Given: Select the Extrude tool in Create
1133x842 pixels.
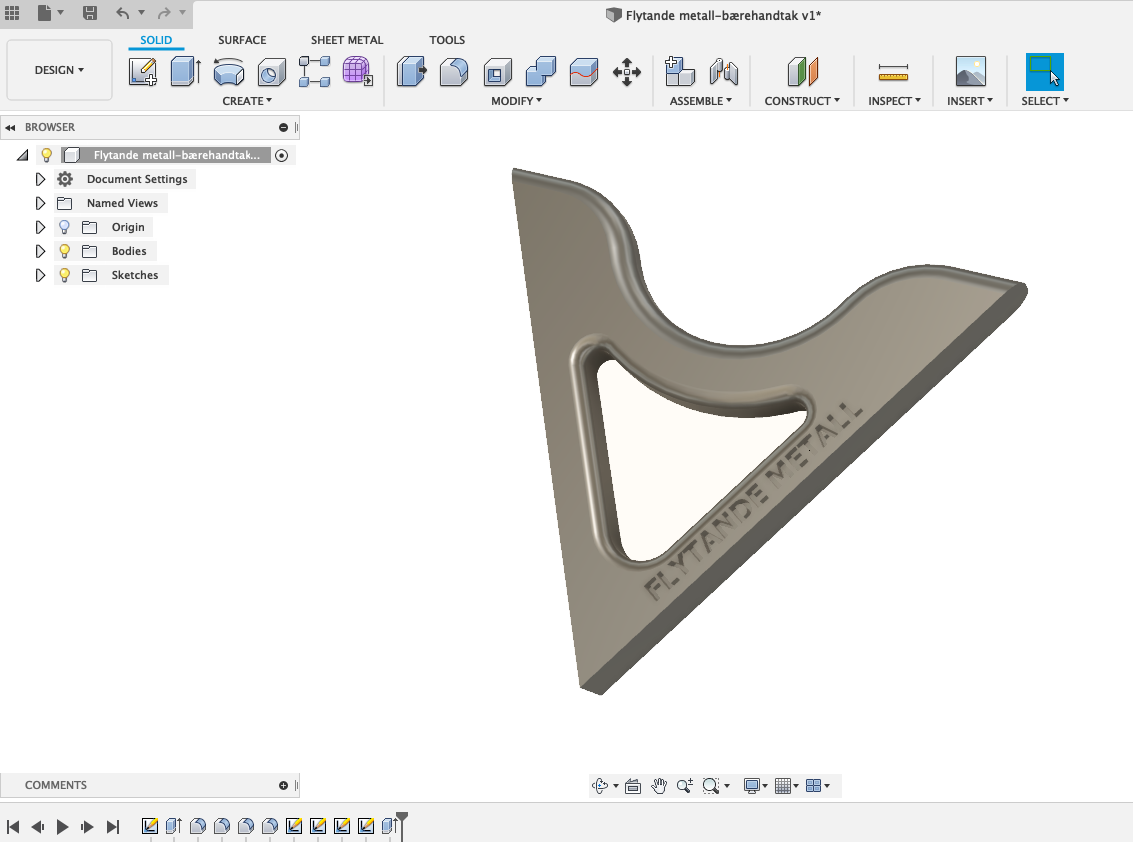Looking at the screenshot, I should pyautogui.click(x=186, y=72).
